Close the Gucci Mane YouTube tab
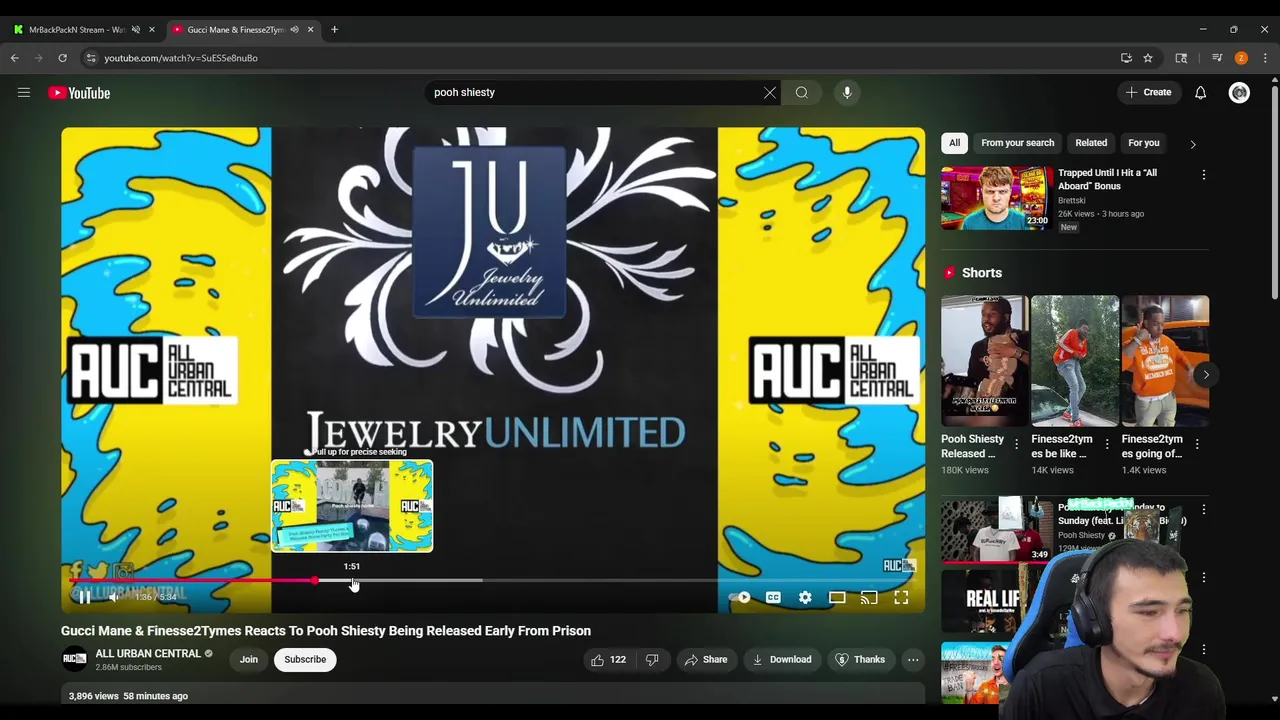This screenshot has width=1280, height=720. [310, 30]
